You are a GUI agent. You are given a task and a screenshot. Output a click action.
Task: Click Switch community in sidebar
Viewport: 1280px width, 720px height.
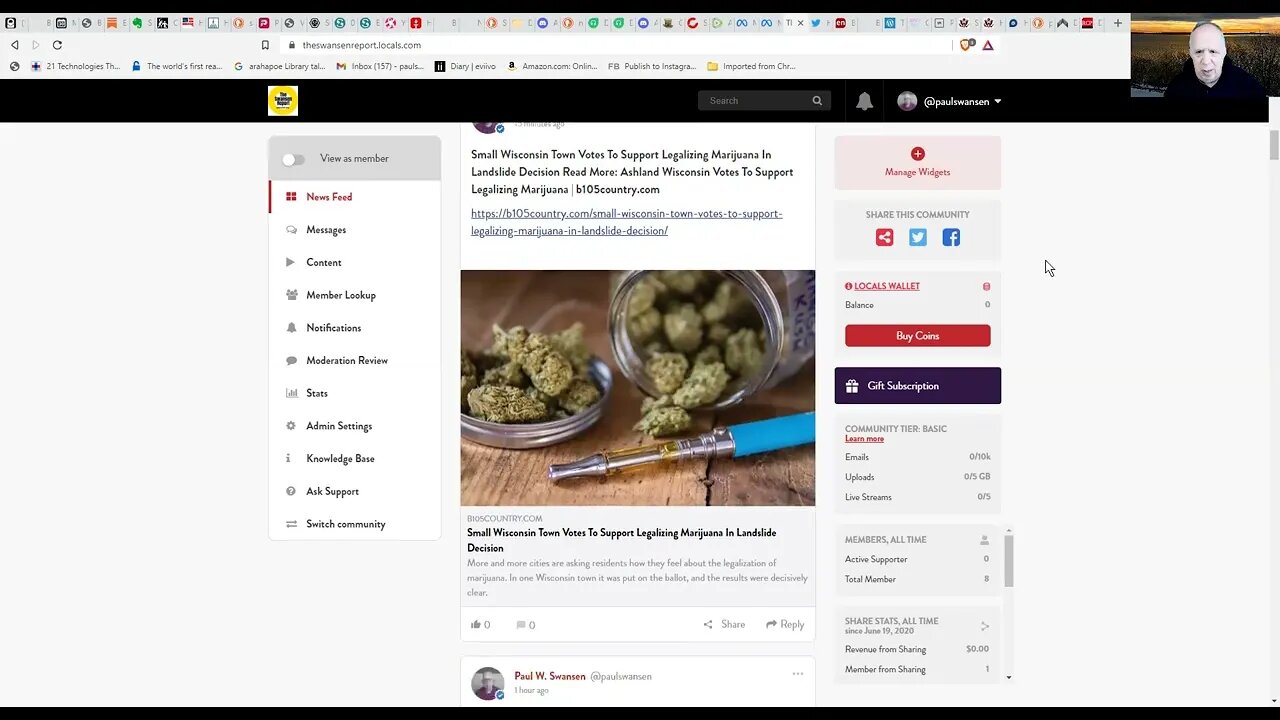(355, 524)
